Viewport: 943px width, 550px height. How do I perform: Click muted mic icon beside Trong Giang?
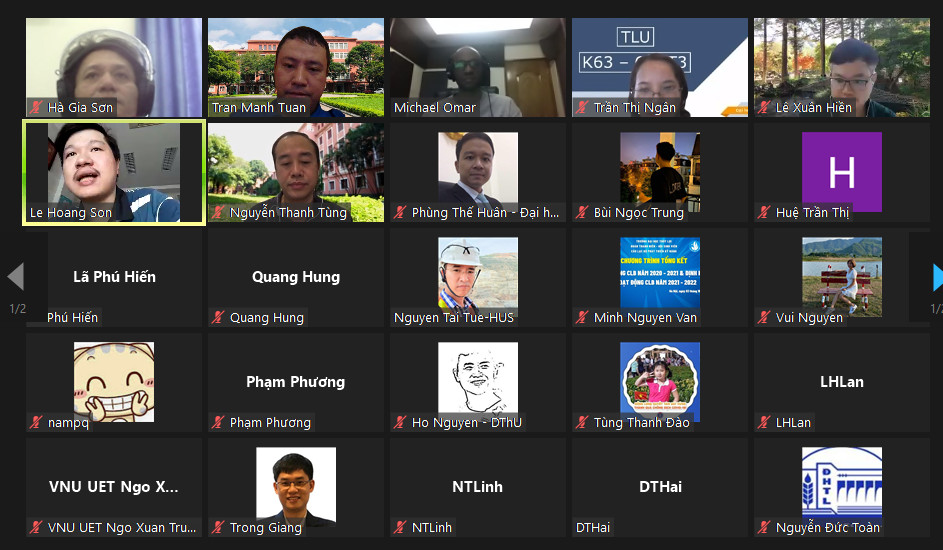click(x=218, y=527)
